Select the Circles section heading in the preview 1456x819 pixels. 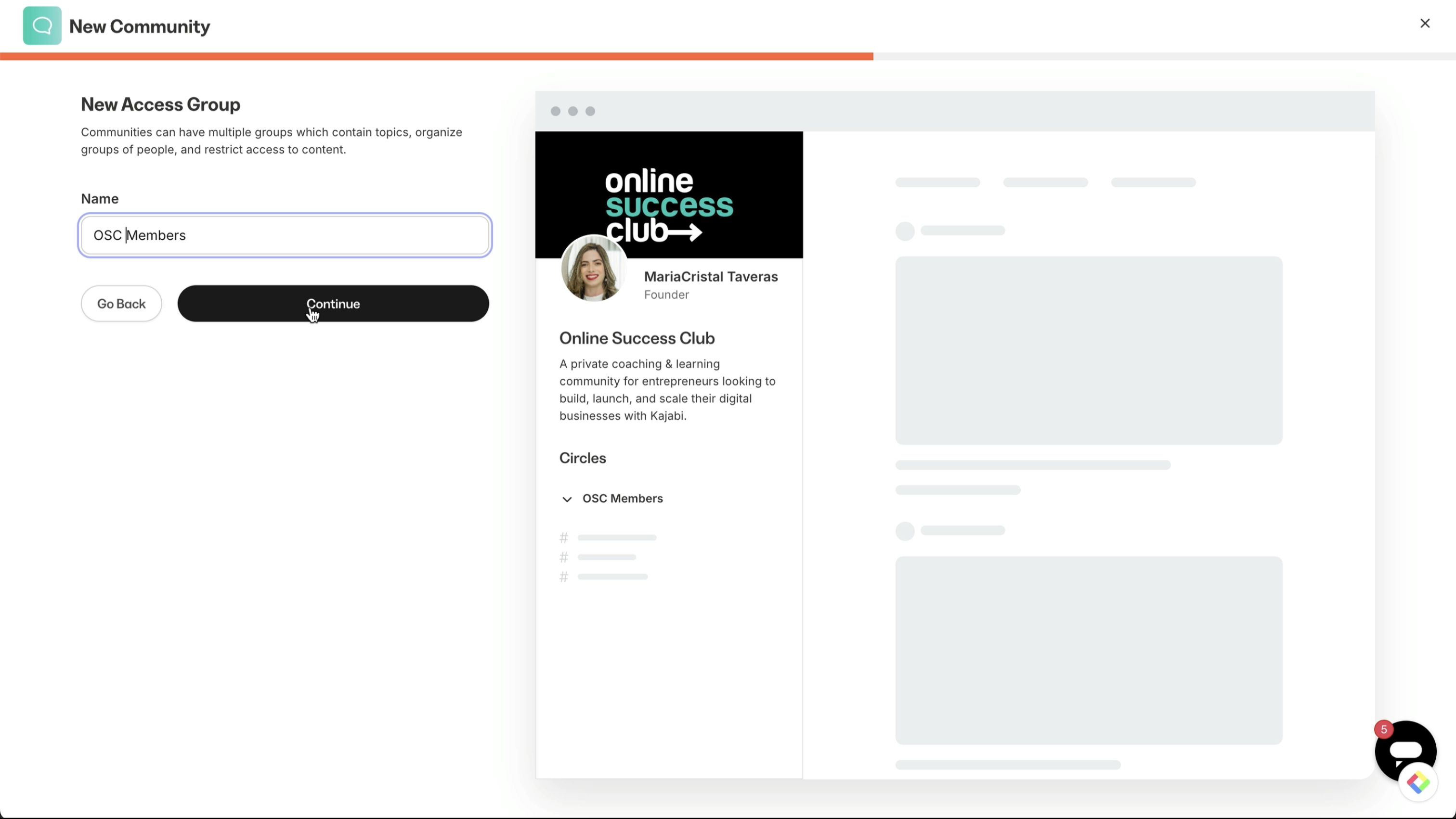pyautogui.click(x=582, y=458)
